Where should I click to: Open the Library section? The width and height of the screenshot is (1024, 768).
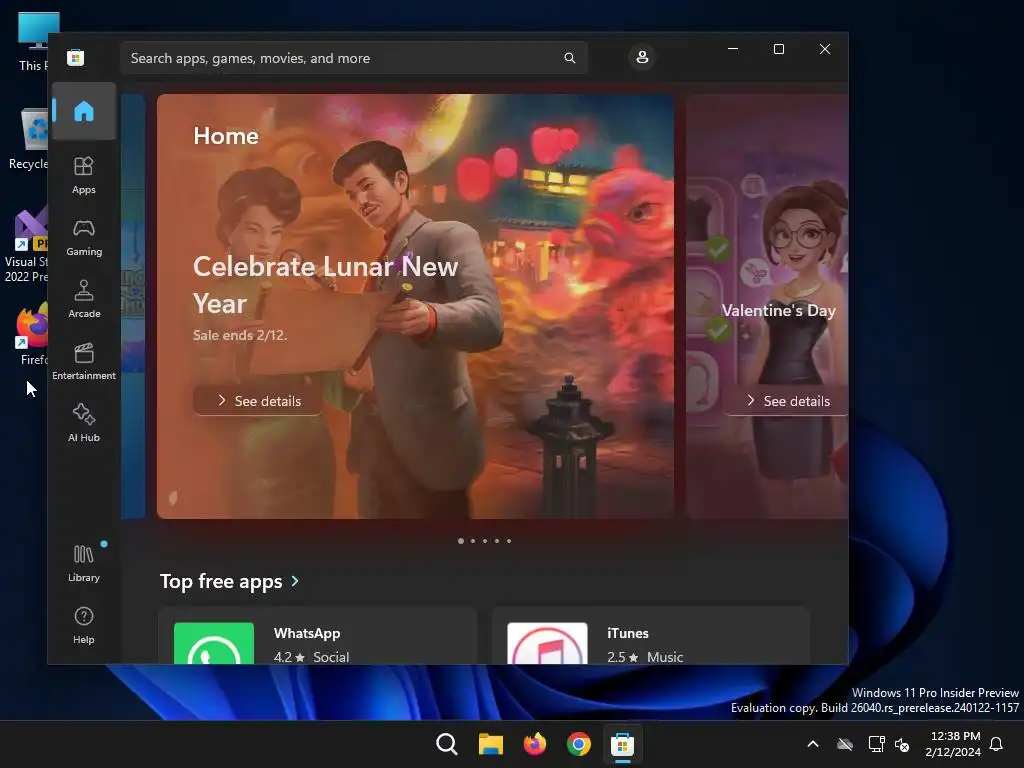(84, 563)
